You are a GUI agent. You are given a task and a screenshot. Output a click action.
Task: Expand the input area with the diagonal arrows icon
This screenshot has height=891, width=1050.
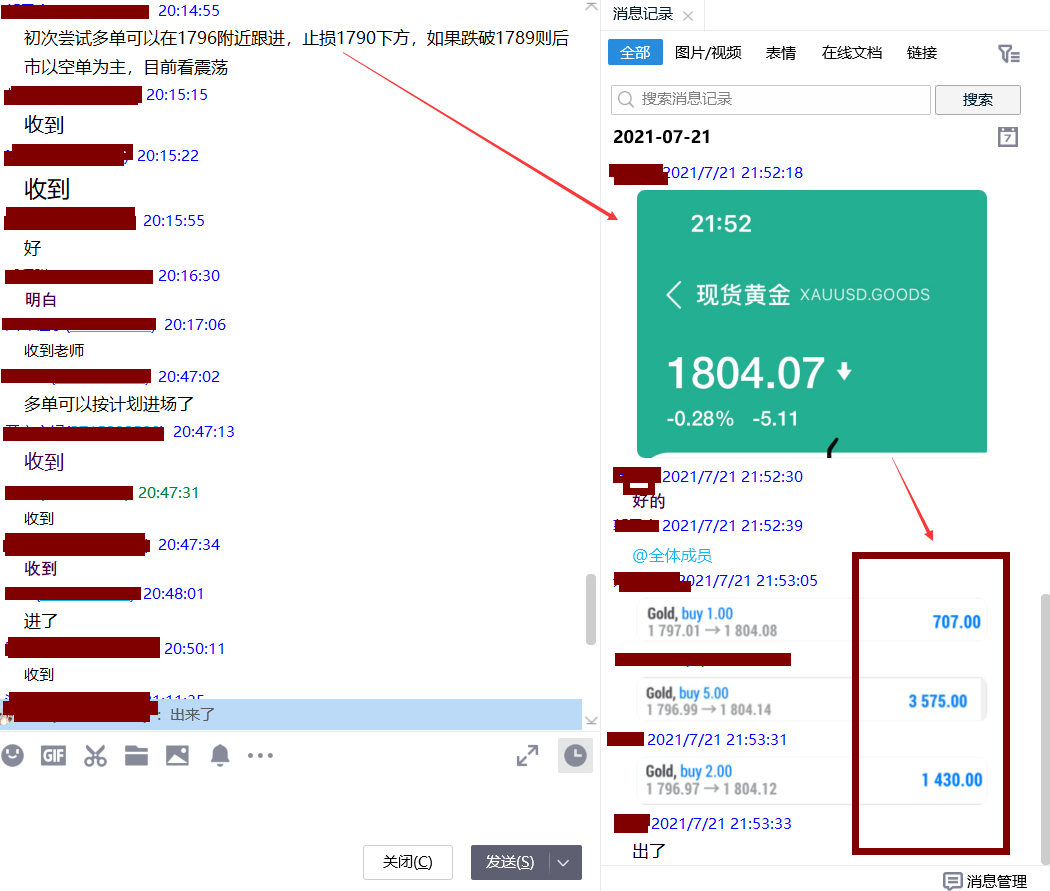pos(528,756)
